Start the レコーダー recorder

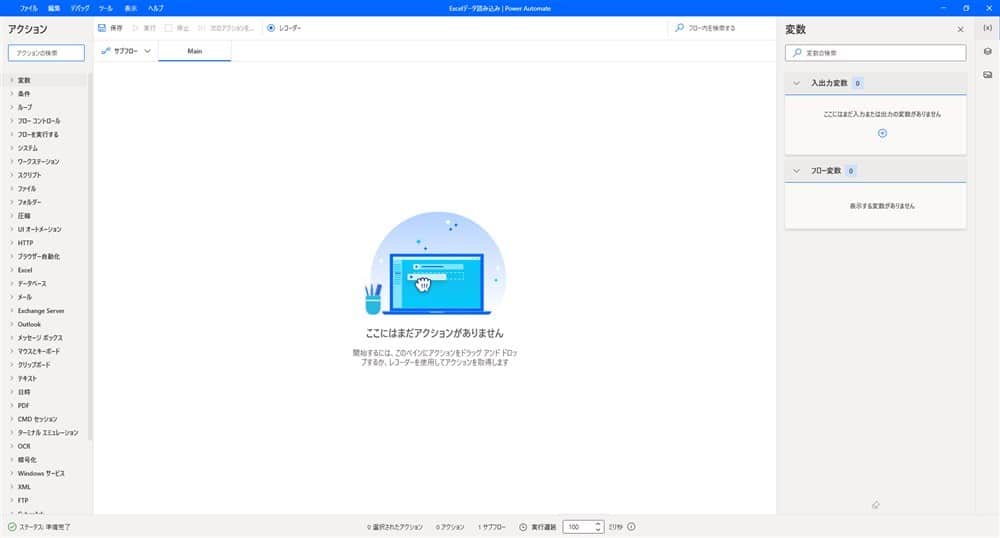pyautogui.click(x=284, y=28)
